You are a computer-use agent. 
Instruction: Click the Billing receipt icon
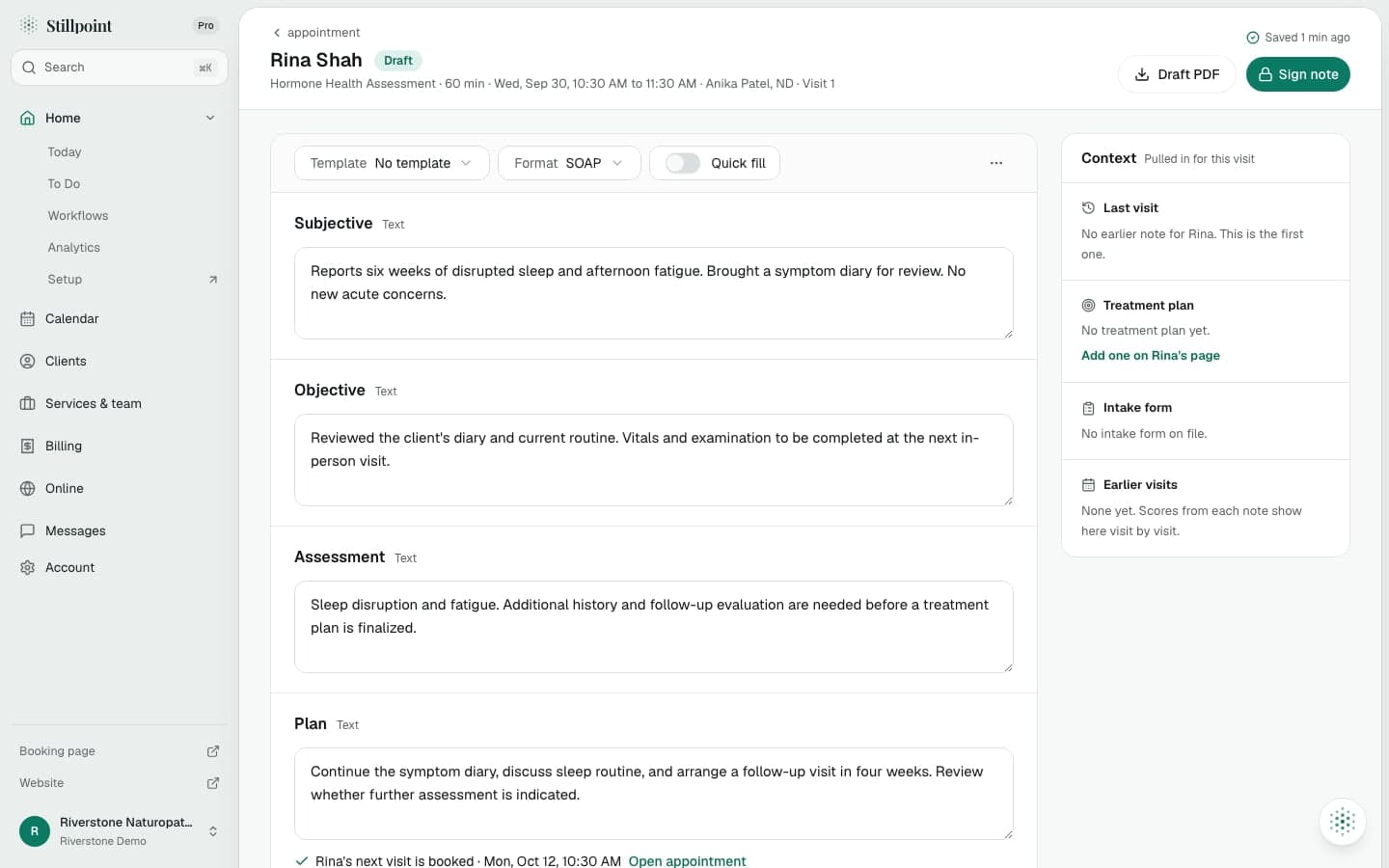(x=28, y=446)
